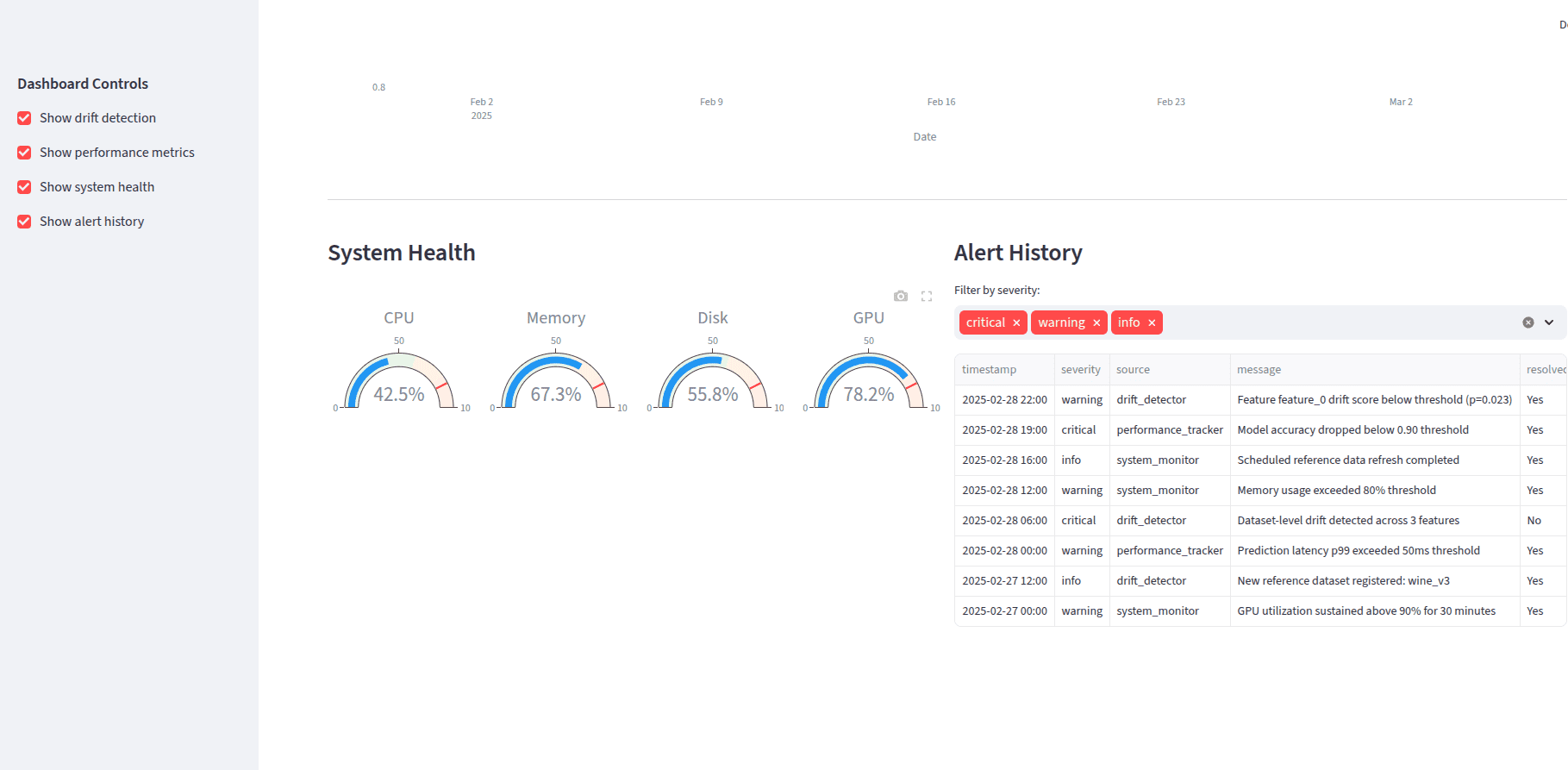Select the CPU gauge showing 42.5%
The height and width of the screenshot is (770, 1568).
[399, 379]
